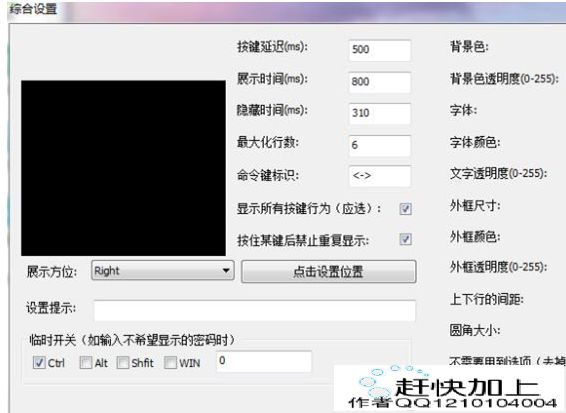Screen dimensions: 566x413
Task: Uncheck 按住某键后禁止重复显示 checkbox
Action: [x=405, y=239]
